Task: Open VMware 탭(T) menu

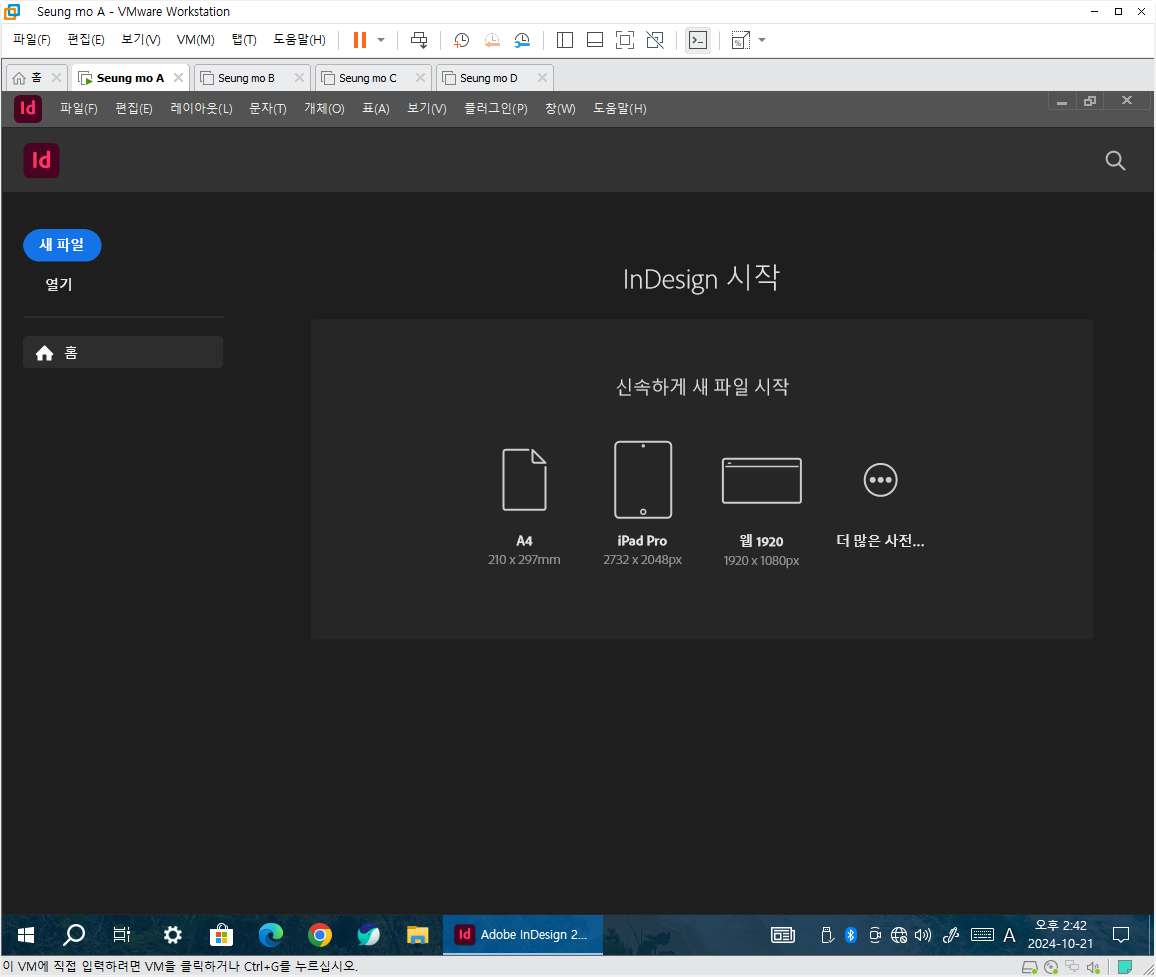Action: pyautogui.click(x=244, y=40)
